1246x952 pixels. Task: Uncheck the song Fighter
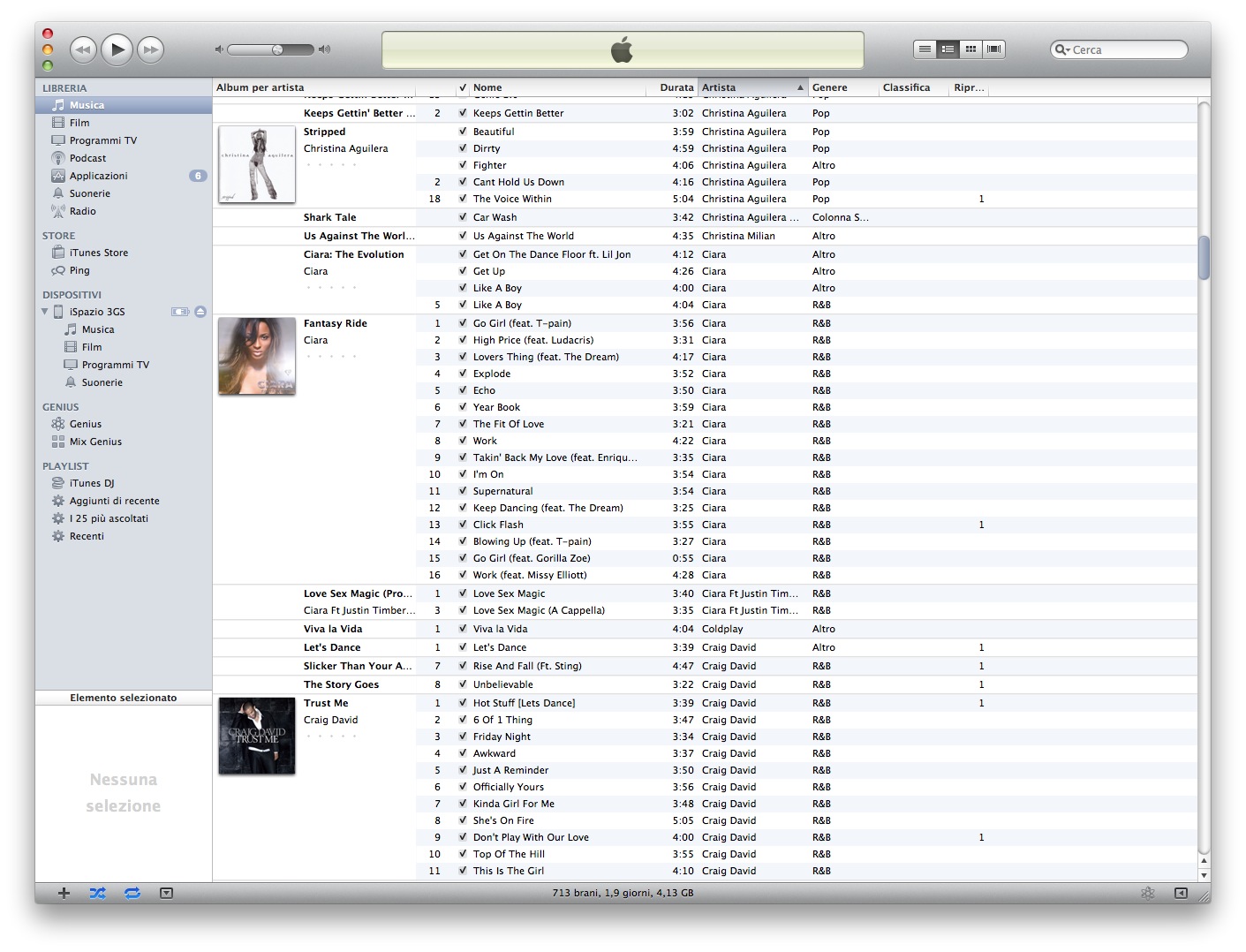[463, 165]
